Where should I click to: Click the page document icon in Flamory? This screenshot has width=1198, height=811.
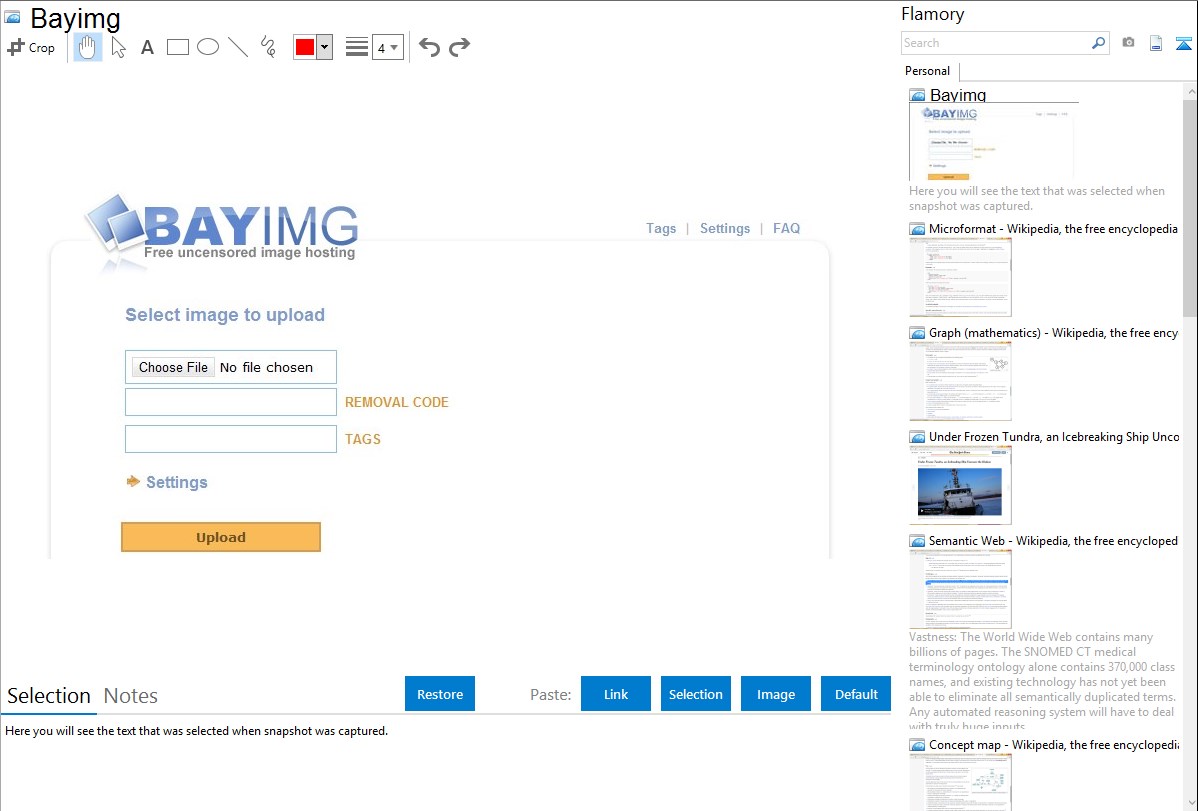(x=1156, y=43)
